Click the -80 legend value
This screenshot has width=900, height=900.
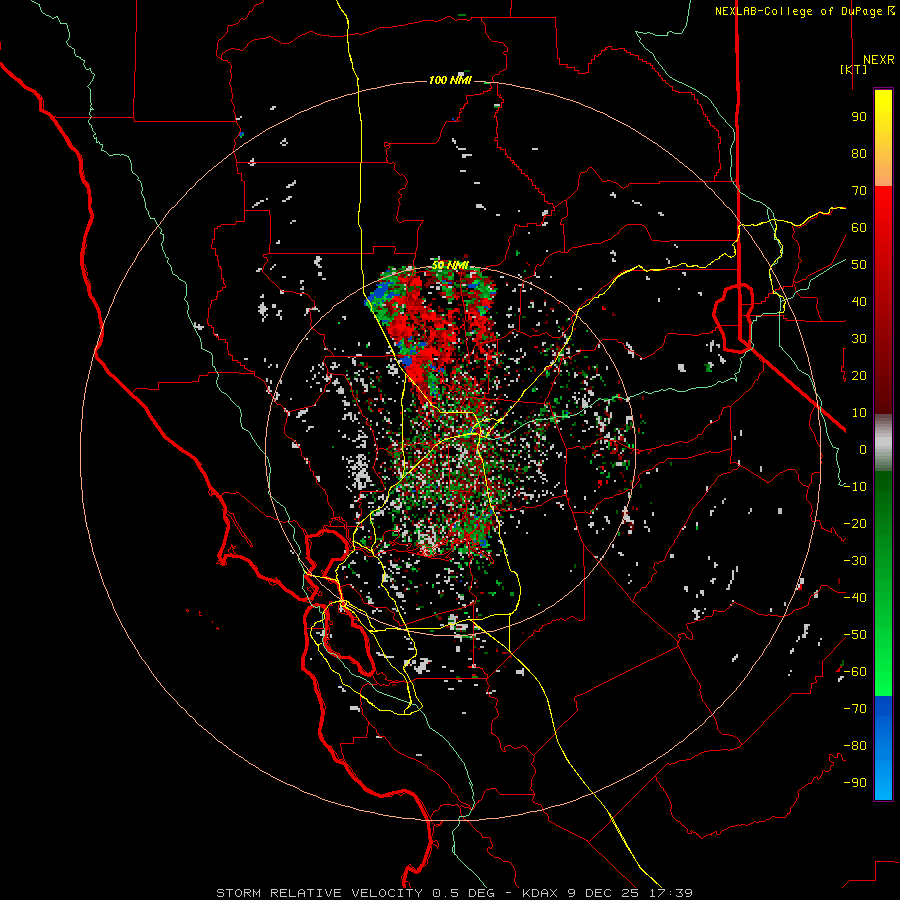point(855,746)
